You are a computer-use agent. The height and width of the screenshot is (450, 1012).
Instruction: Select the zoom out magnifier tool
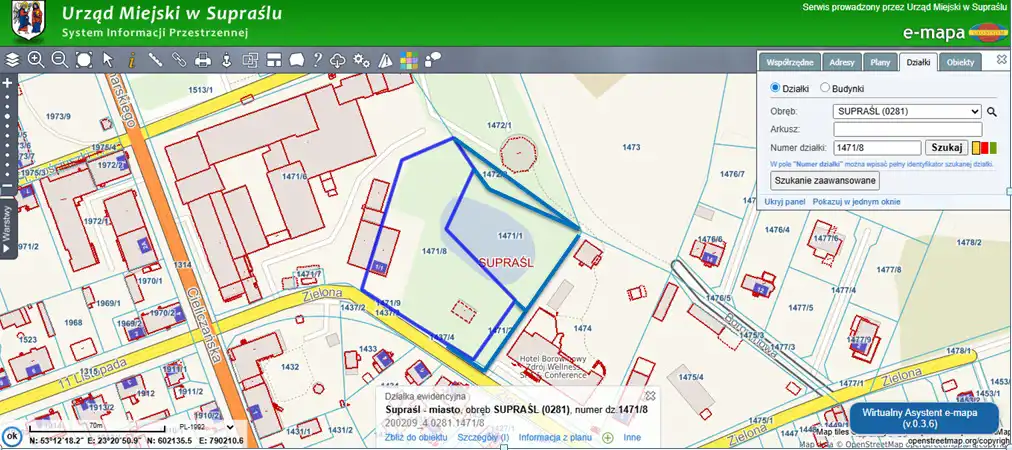tap(59, 60)
